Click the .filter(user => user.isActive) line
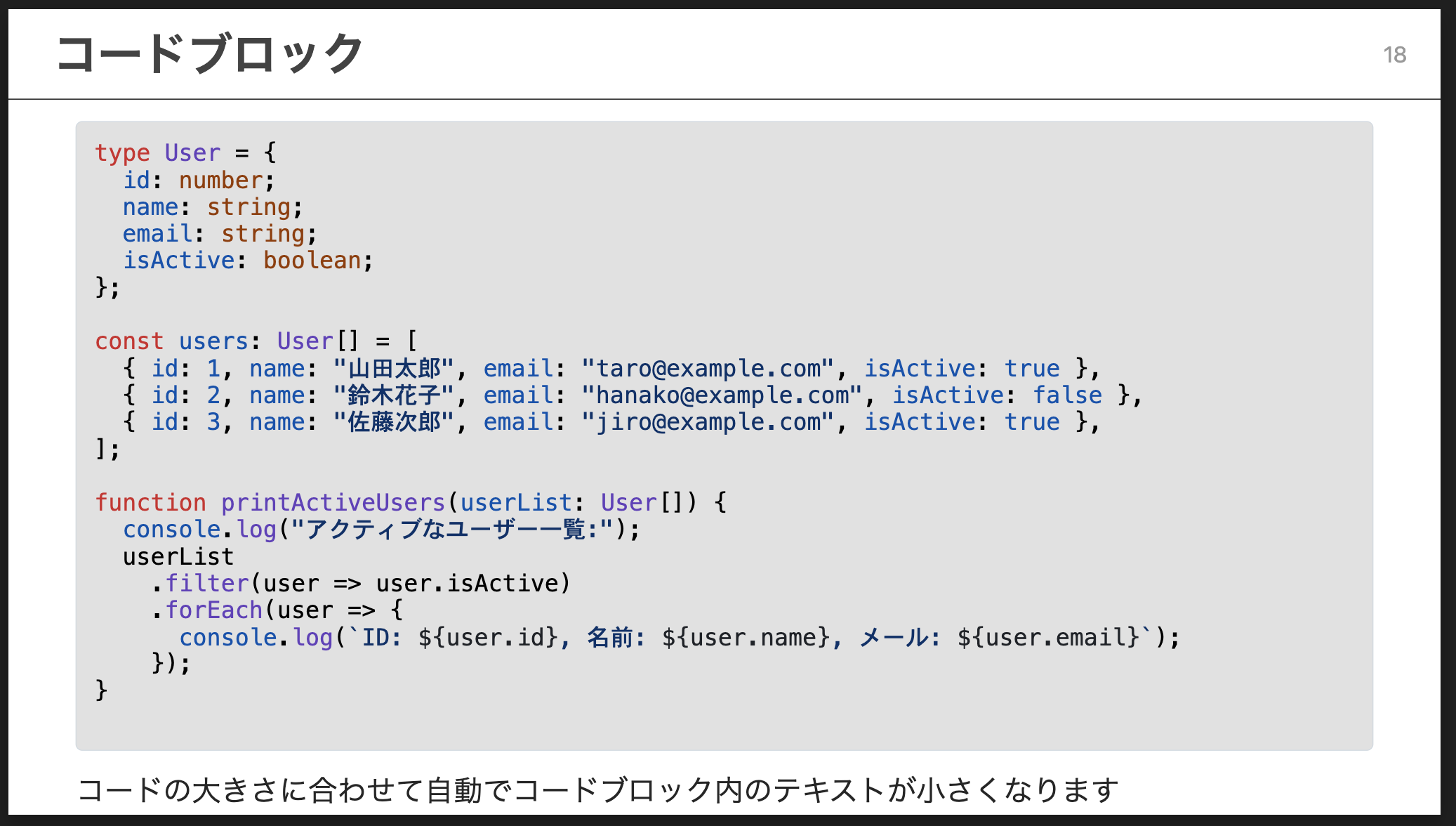 (361, 583)
